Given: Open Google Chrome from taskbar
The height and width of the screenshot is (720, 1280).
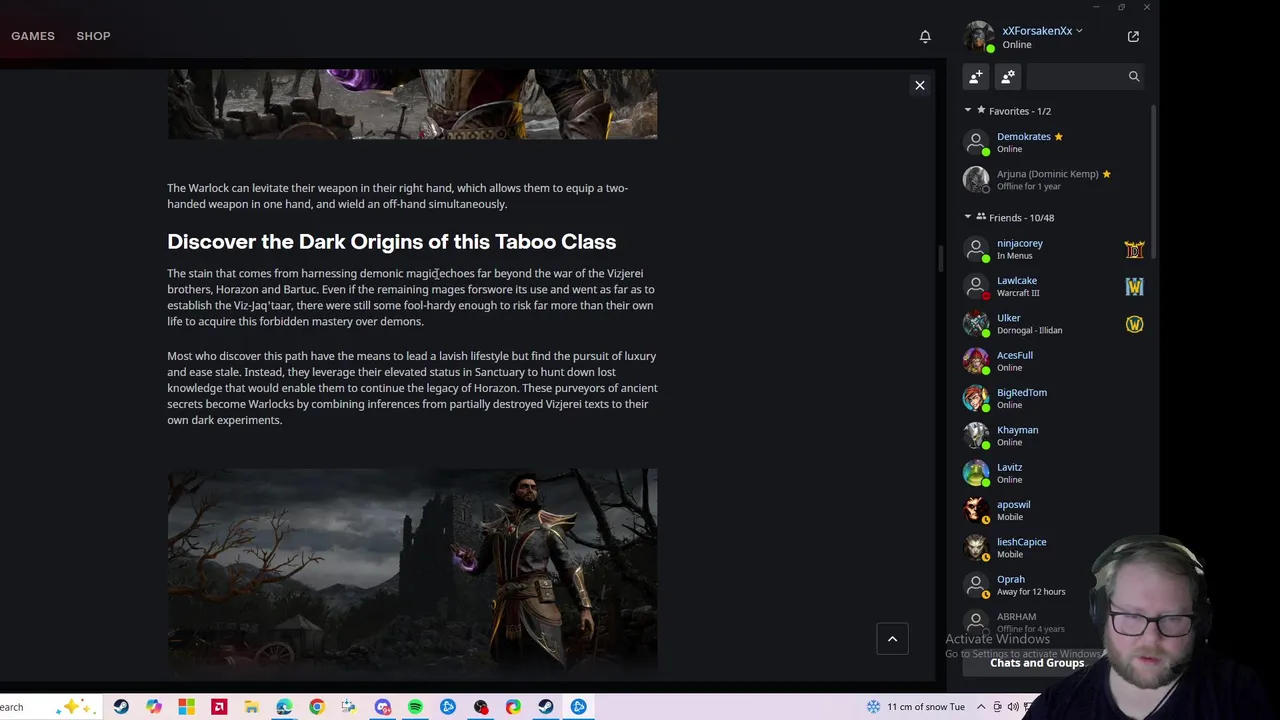Looking at the screenshot, I should click(316, 707).
